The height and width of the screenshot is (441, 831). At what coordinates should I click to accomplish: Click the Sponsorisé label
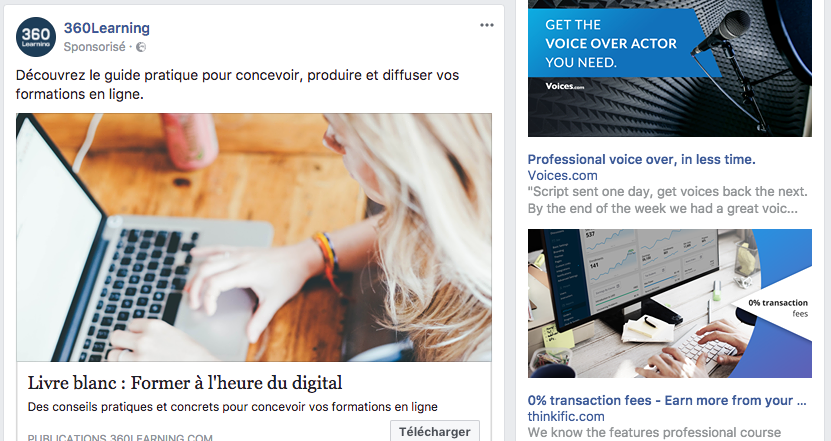tap(94, 47)
